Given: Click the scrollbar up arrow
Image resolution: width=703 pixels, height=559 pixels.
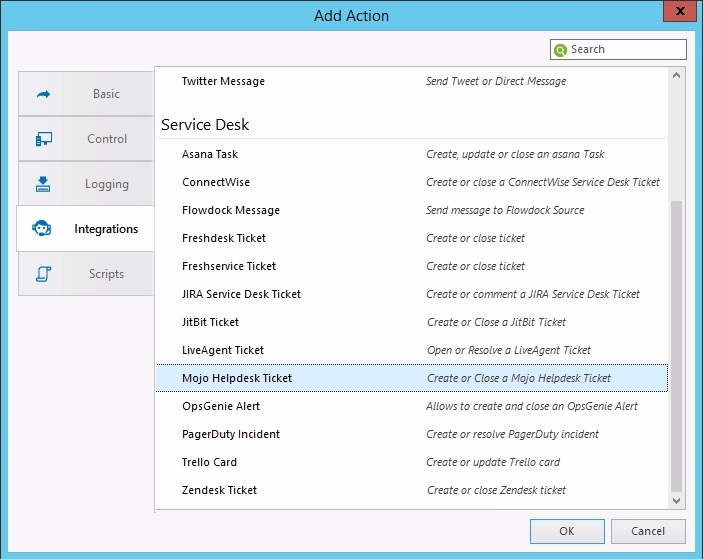Looking at the screenshot, I should pos(677,75).
